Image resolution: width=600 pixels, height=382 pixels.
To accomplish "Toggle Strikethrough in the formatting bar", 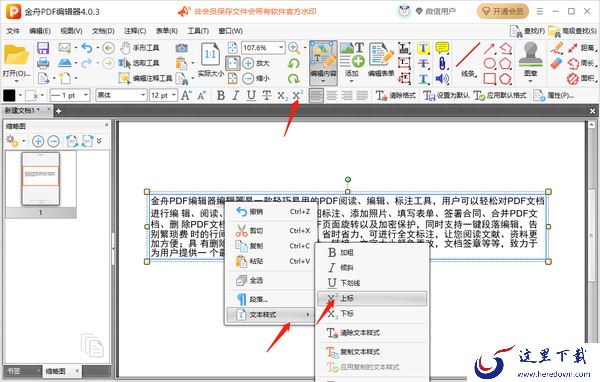I will pyautogui.click(x=267, y=95).
